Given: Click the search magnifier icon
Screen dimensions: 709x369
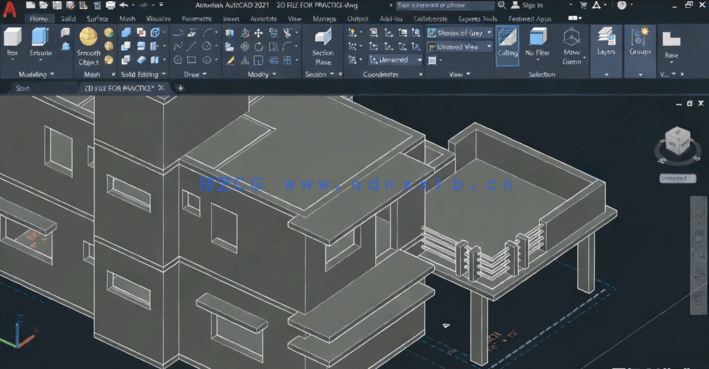Looking at the screenshot, I should click(501, 5).
